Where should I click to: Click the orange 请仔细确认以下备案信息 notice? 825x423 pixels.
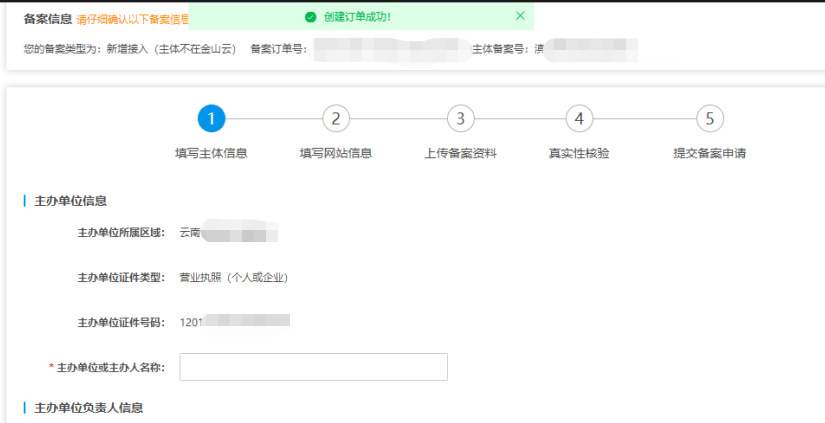[x=133, y=20]
